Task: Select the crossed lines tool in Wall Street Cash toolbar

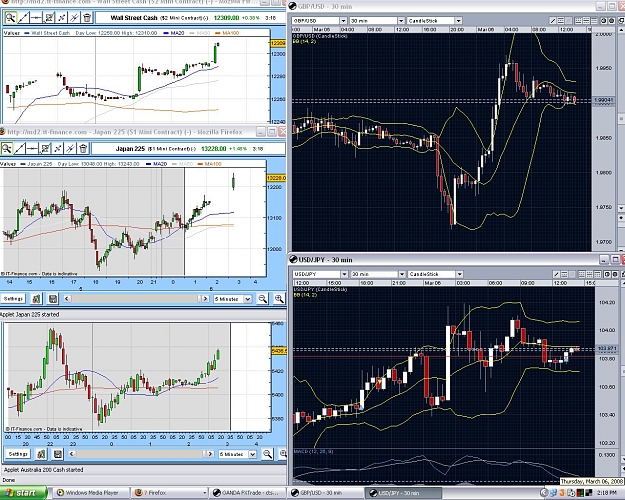Action: click(x=62, y=18)
